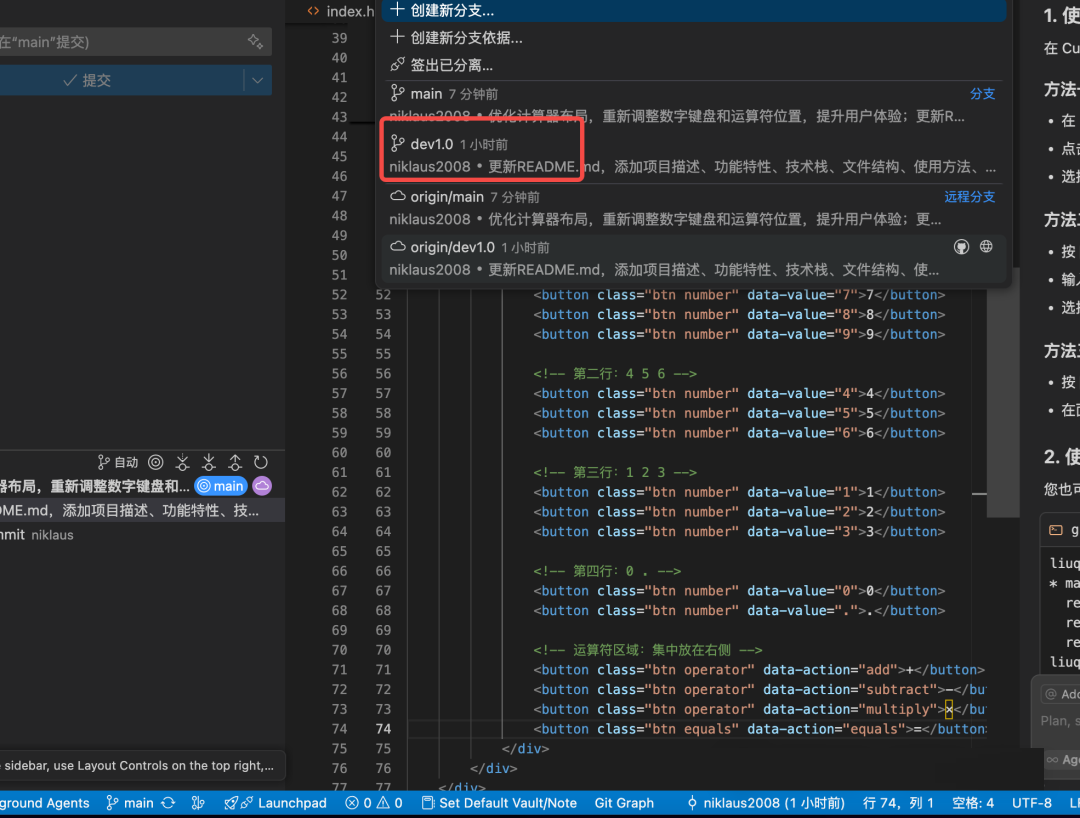
Task: Change indentation via 空格: 4
Action: click(973, 803)
